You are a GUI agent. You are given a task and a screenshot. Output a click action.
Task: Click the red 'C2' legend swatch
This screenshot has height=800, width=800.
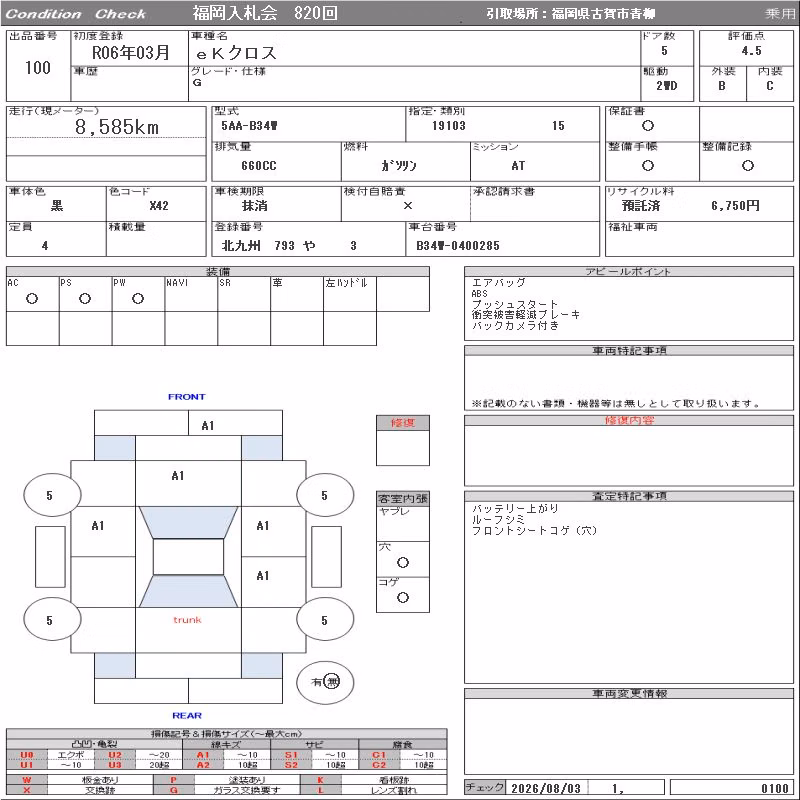379,765
